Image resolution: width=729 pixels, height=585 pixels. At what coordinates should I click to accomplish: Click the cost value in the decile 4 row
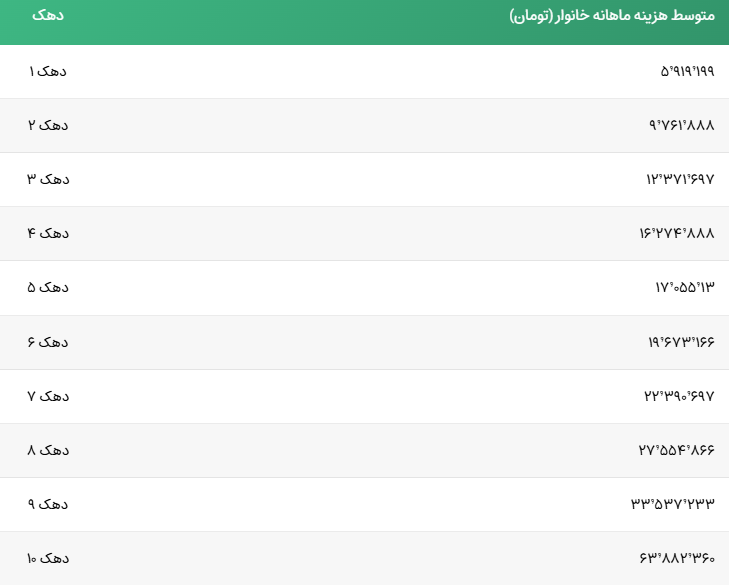[x=677, y=233]
